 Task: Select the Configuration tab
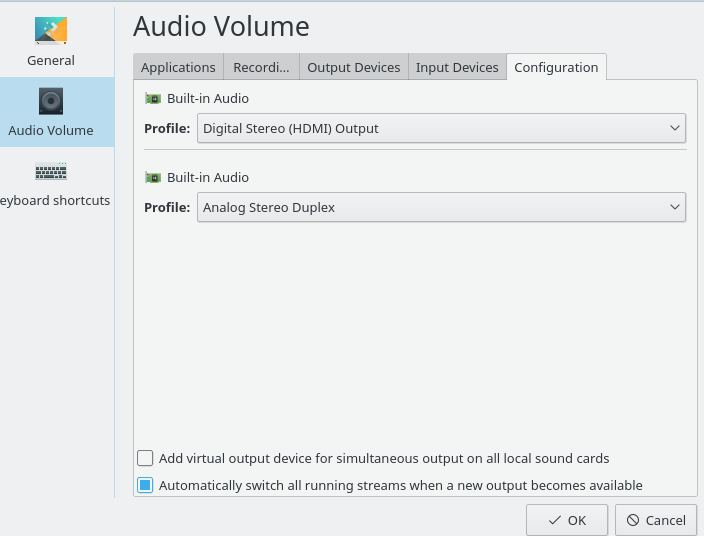tap(556, 67)
